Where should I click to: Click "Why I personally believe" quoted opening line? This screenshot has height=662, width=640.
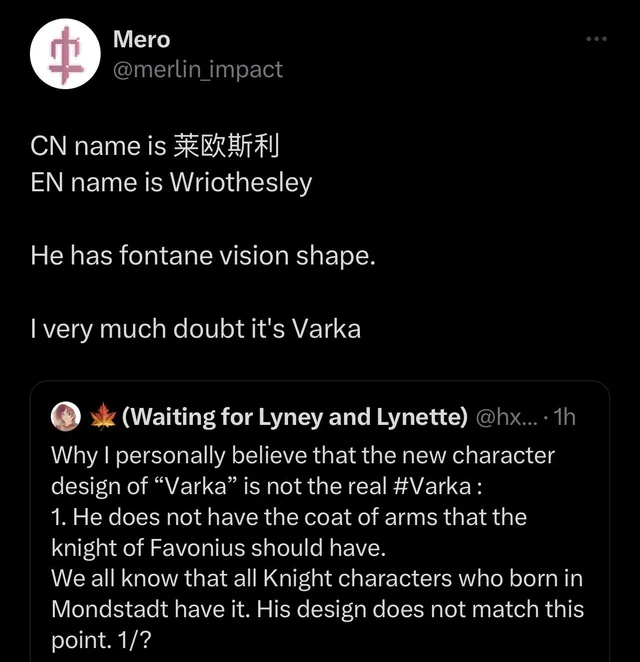click(x=302, y=455)
